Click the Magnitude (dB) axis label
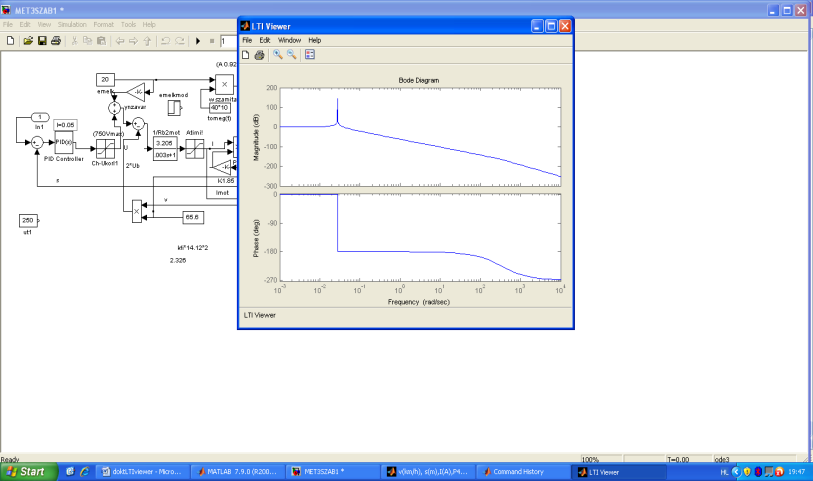 click(x=256, y=137)
